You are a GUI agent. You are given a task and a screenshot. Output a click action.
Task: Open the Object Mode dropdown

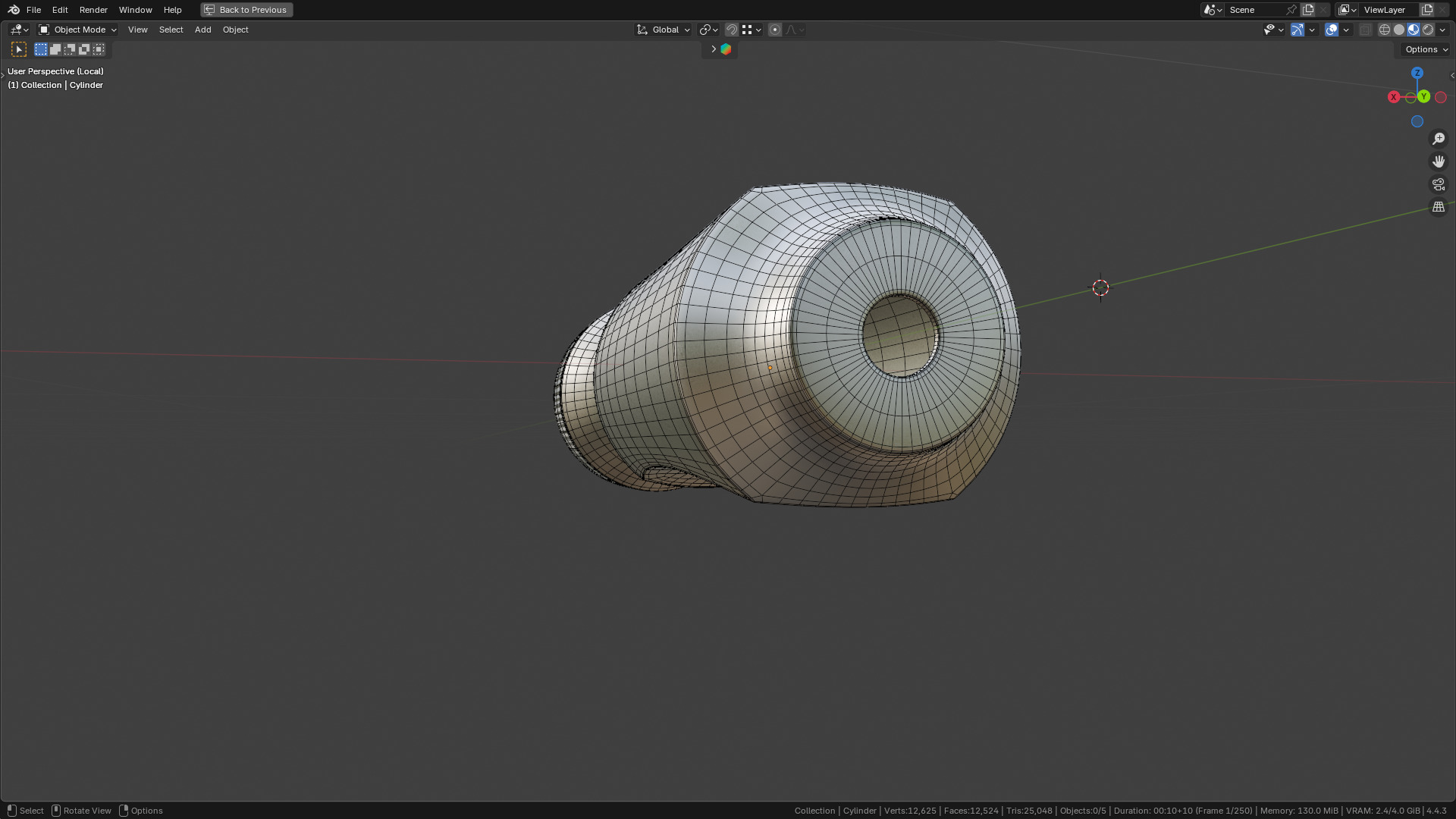(x=77, y=30)
